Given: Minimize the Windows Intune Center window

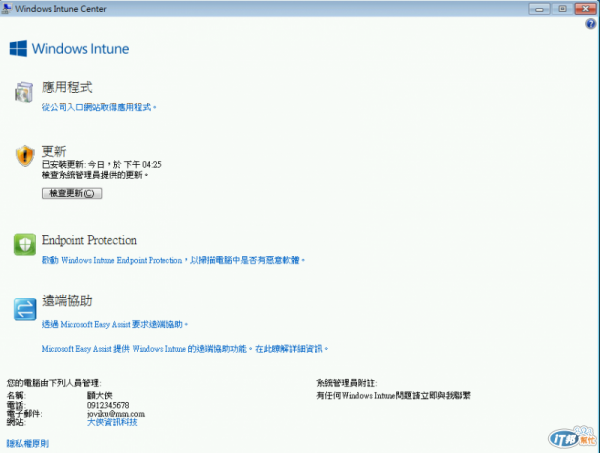Looking at the screenshot, I should point(540,9).
